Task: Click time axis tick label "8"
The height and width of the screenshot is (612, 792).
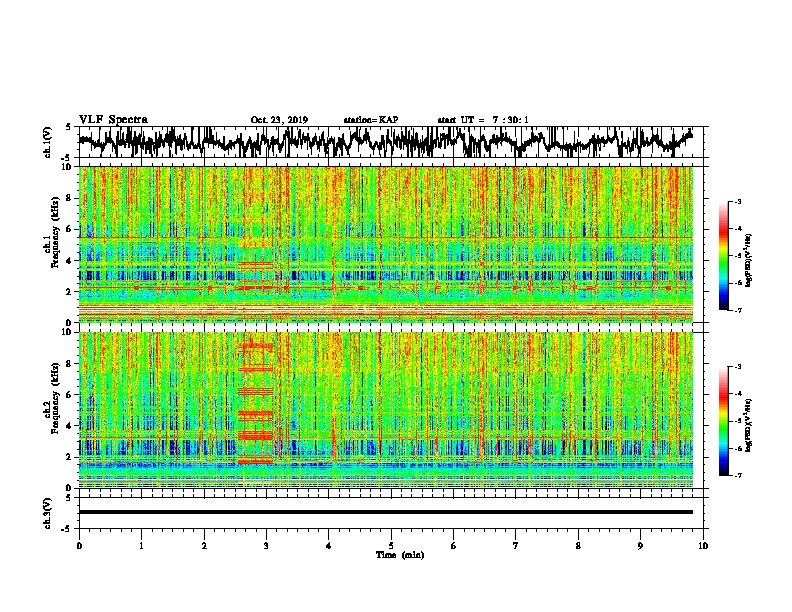Action: tap(578, 546)
